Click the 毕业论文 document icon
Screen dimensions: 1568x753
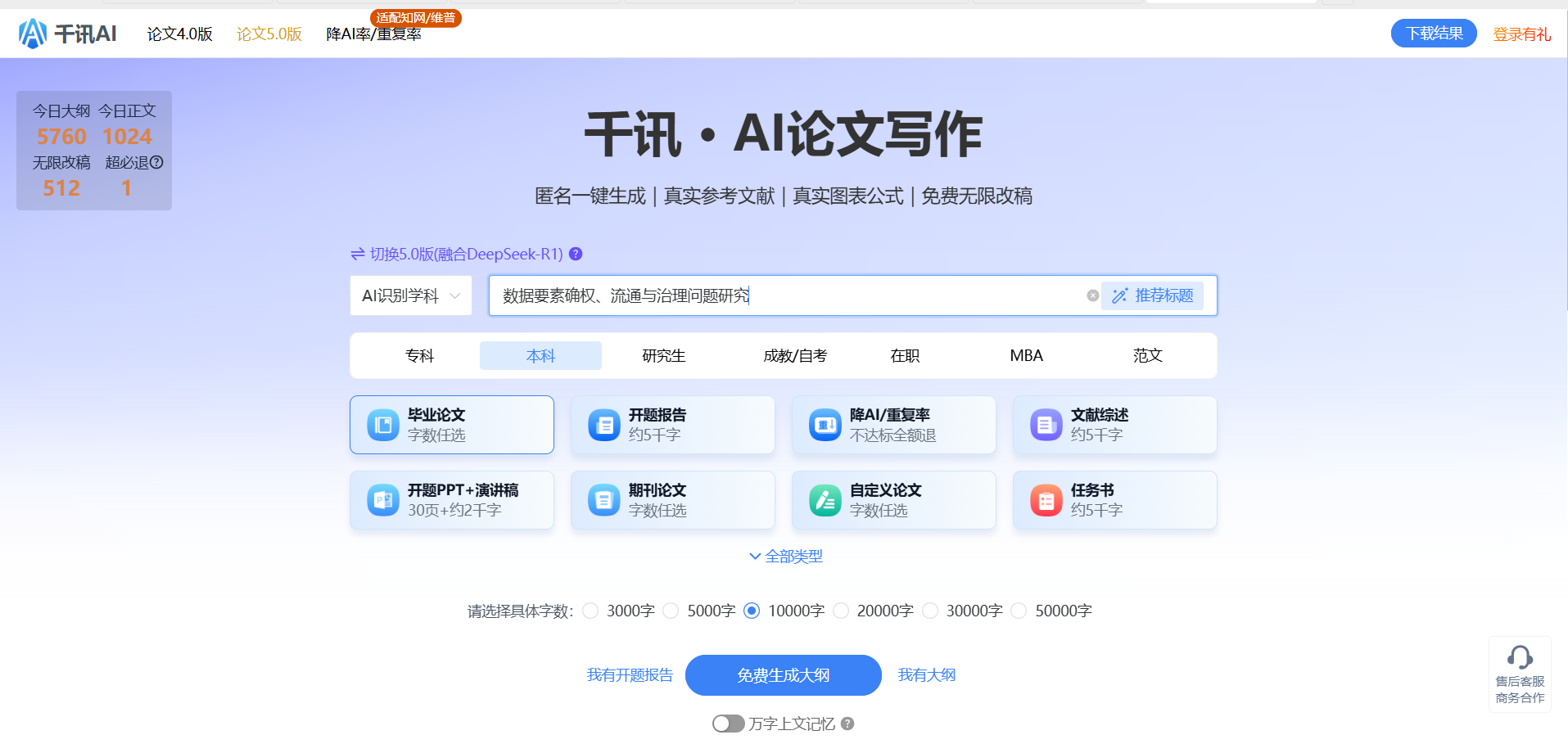coord(382,425)
